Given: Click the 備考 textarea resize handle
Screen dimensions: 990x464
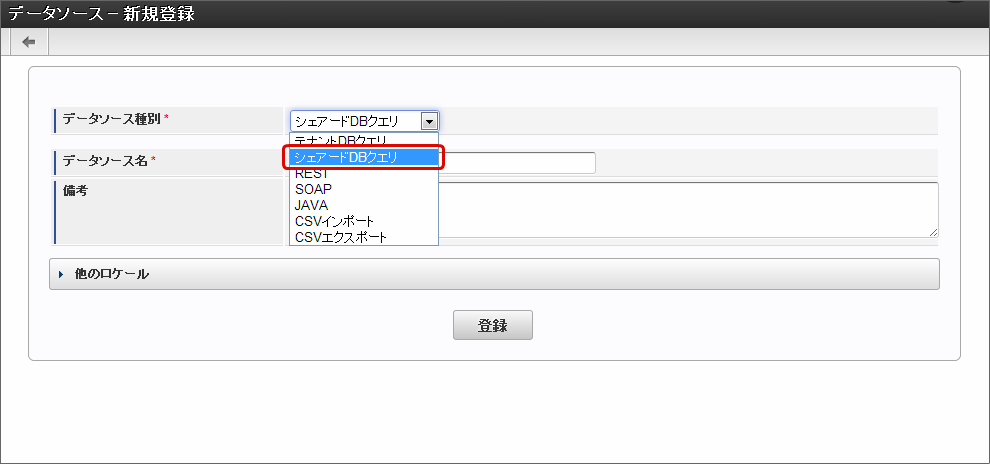Looking at the screenshot, I should tap(933, 233).
